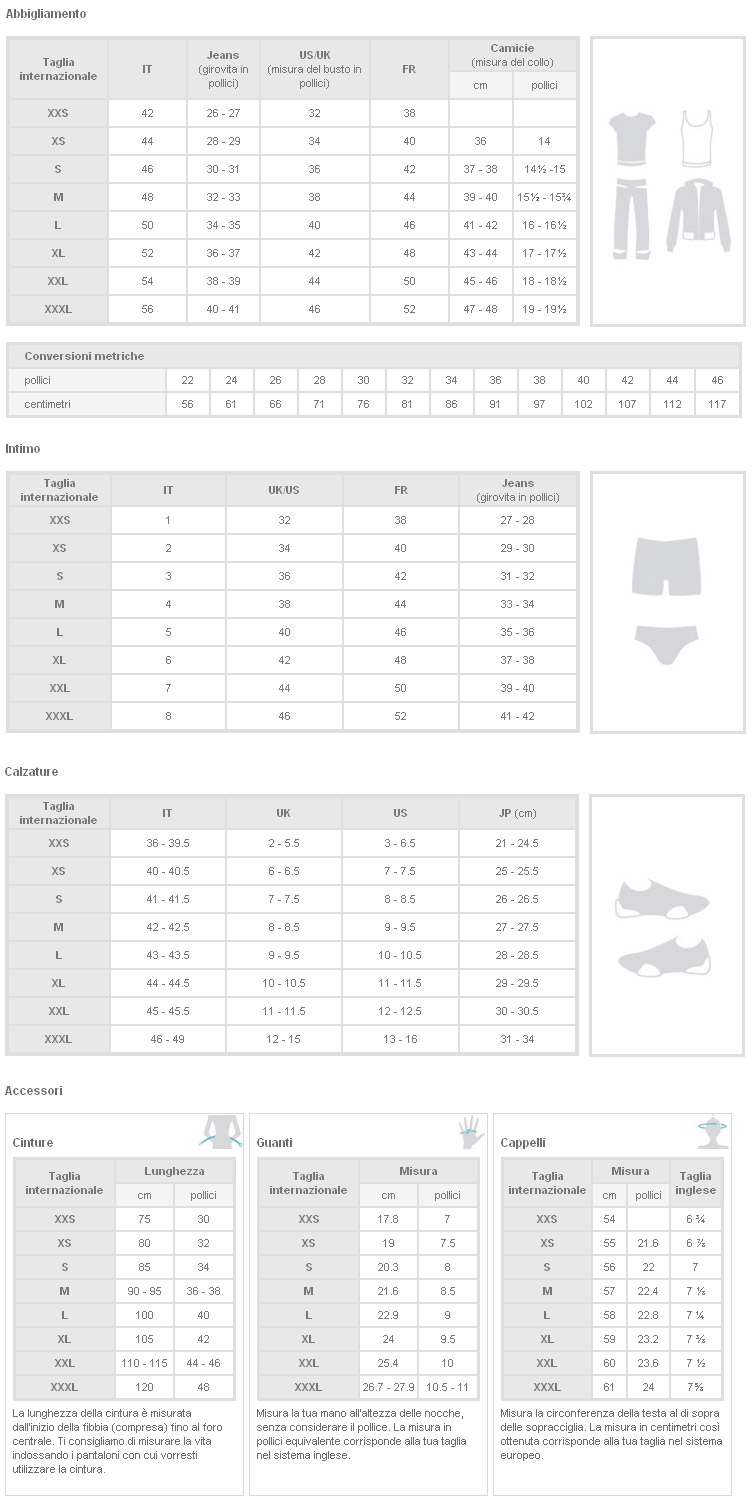Click the belt waist measurement icon
The width and height of the screenshot is (754, 1500).
[221, 1132]
